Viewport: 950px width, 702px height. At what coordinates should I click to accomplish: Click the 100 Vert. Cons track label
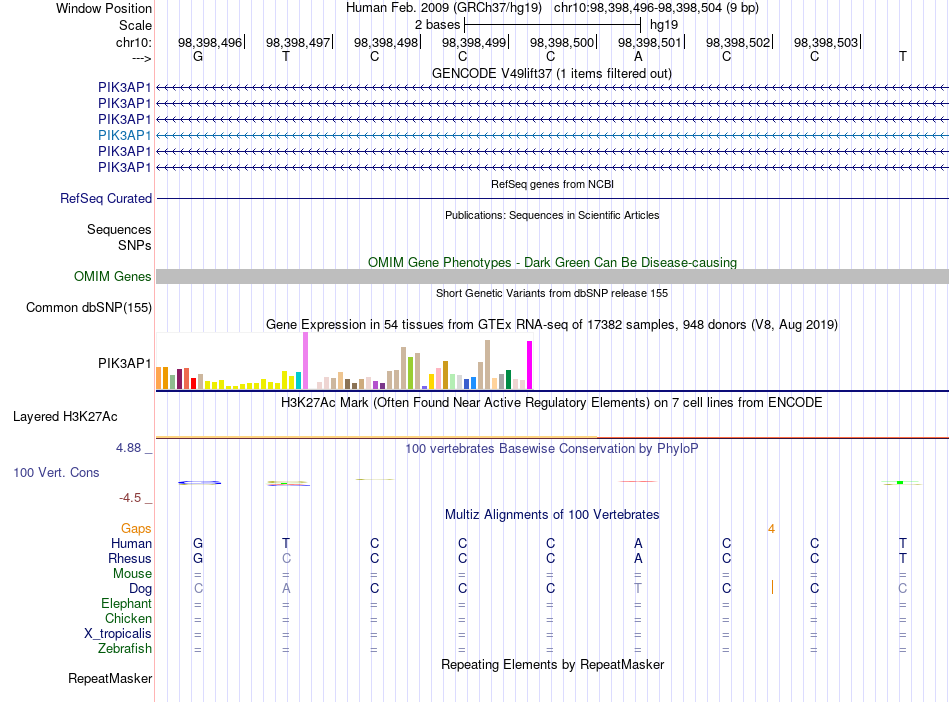coord(56,472)
